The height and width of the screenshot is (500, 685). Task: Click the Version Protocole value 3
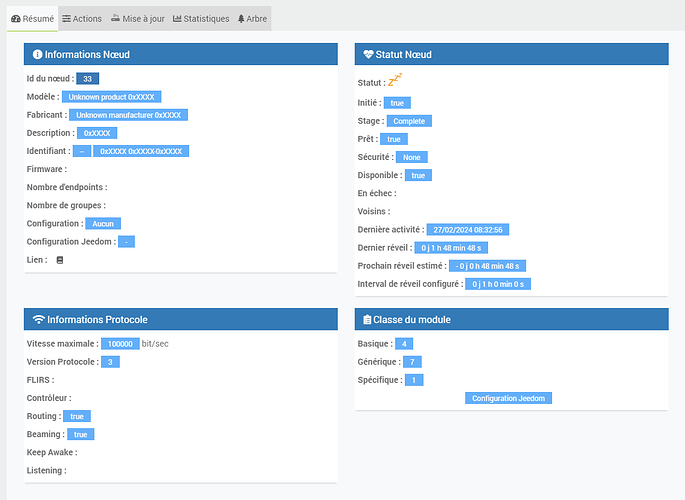click(x=110, y=362)
